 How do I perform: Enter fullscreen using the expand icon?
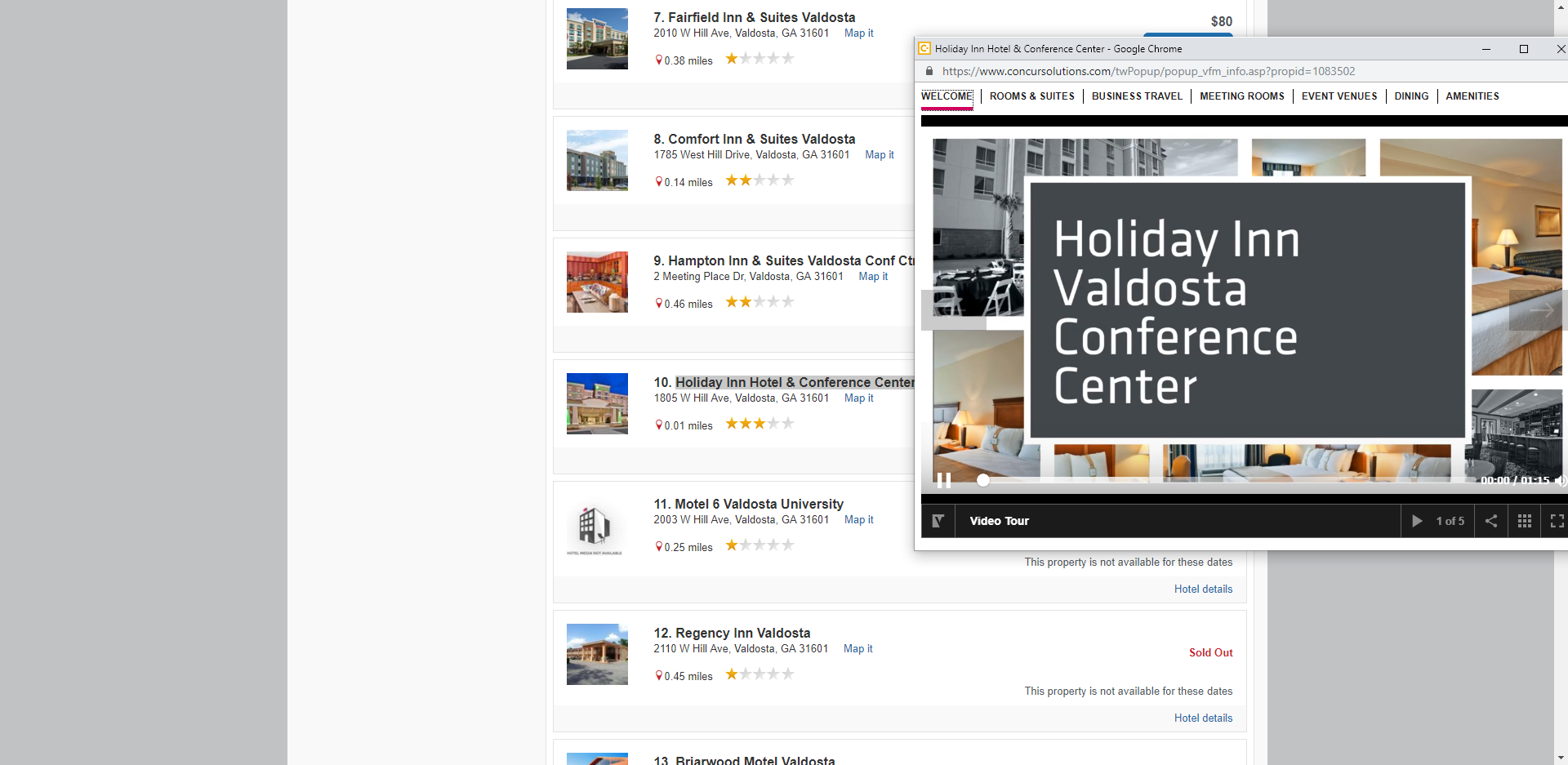click(x=1557, y=521)
